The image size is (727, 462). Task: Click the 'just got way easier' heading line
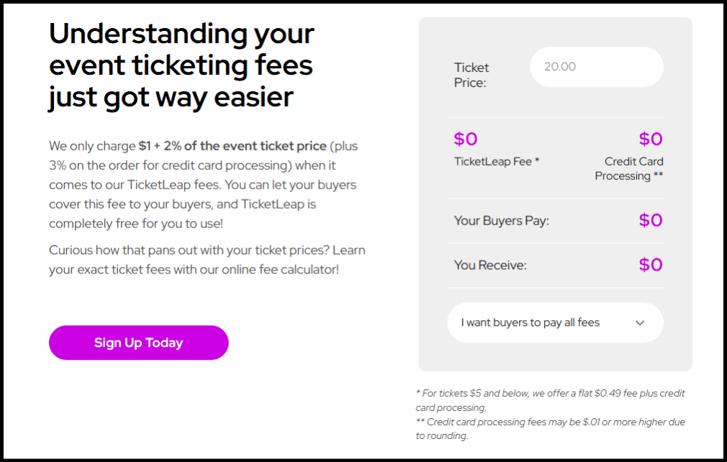170,97
